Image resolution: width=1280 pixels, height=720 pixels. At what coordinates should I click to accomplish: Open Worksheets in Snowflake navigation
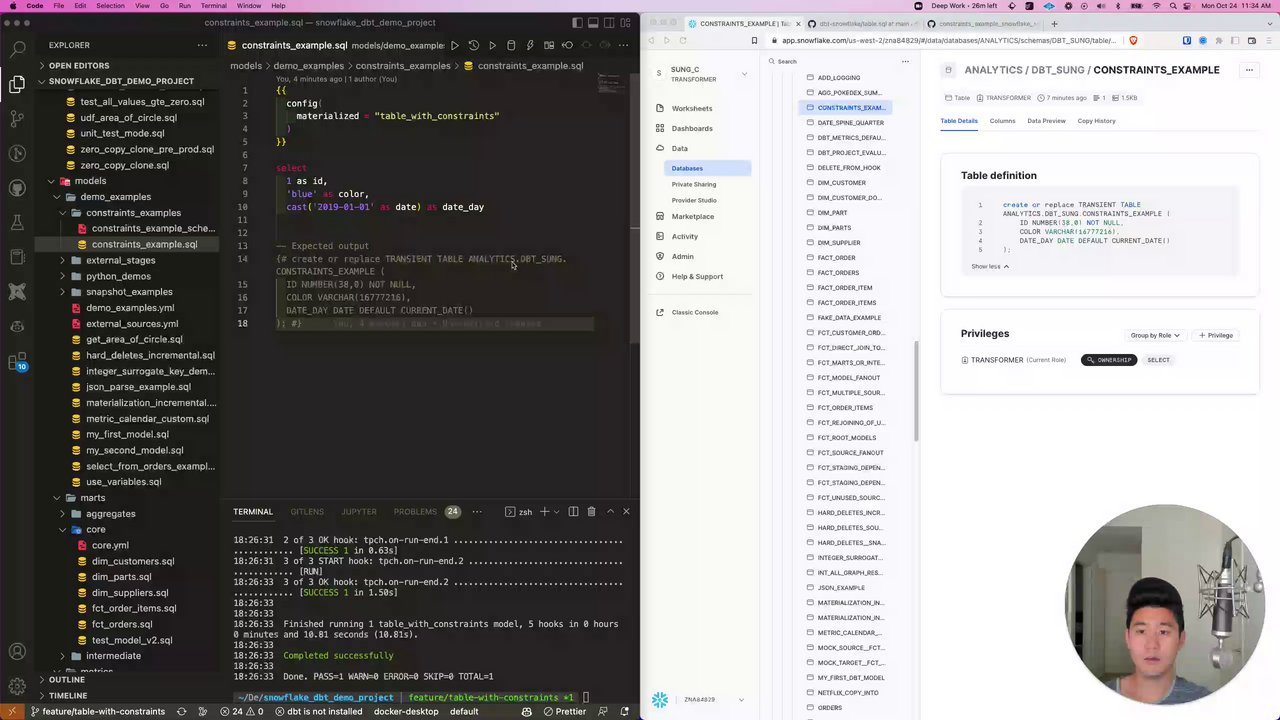click(692, 108)
